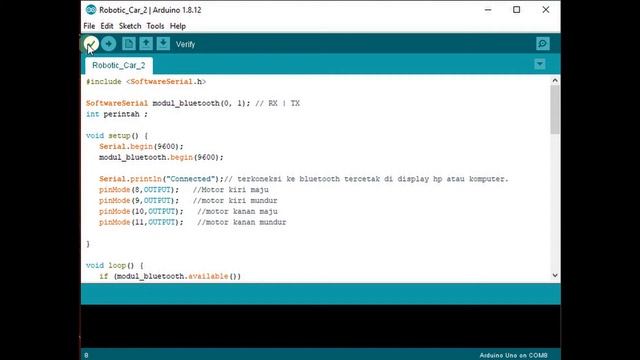This screenshot has height=360, width=640.
Task: Open the Sketch menu
Action: pyautogui.click(x=130, y=26)
